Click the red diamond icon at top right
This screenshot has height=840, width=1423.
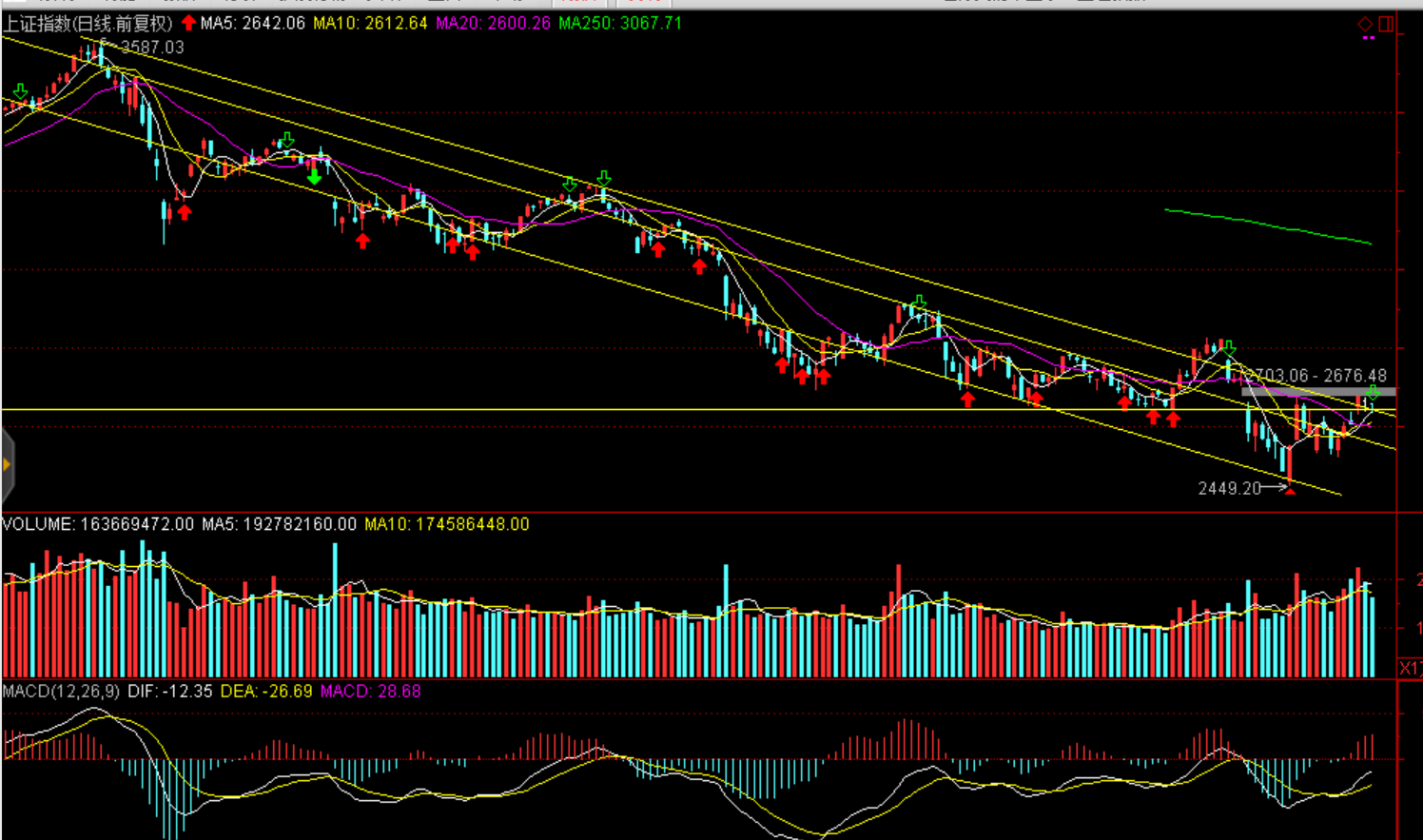1365,24
